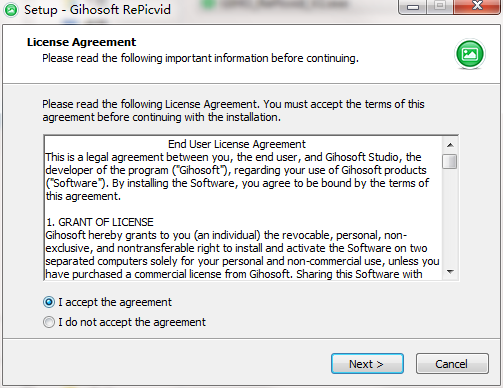
Task: Click the End User License Agreement heading
Action: coord(237,144)
